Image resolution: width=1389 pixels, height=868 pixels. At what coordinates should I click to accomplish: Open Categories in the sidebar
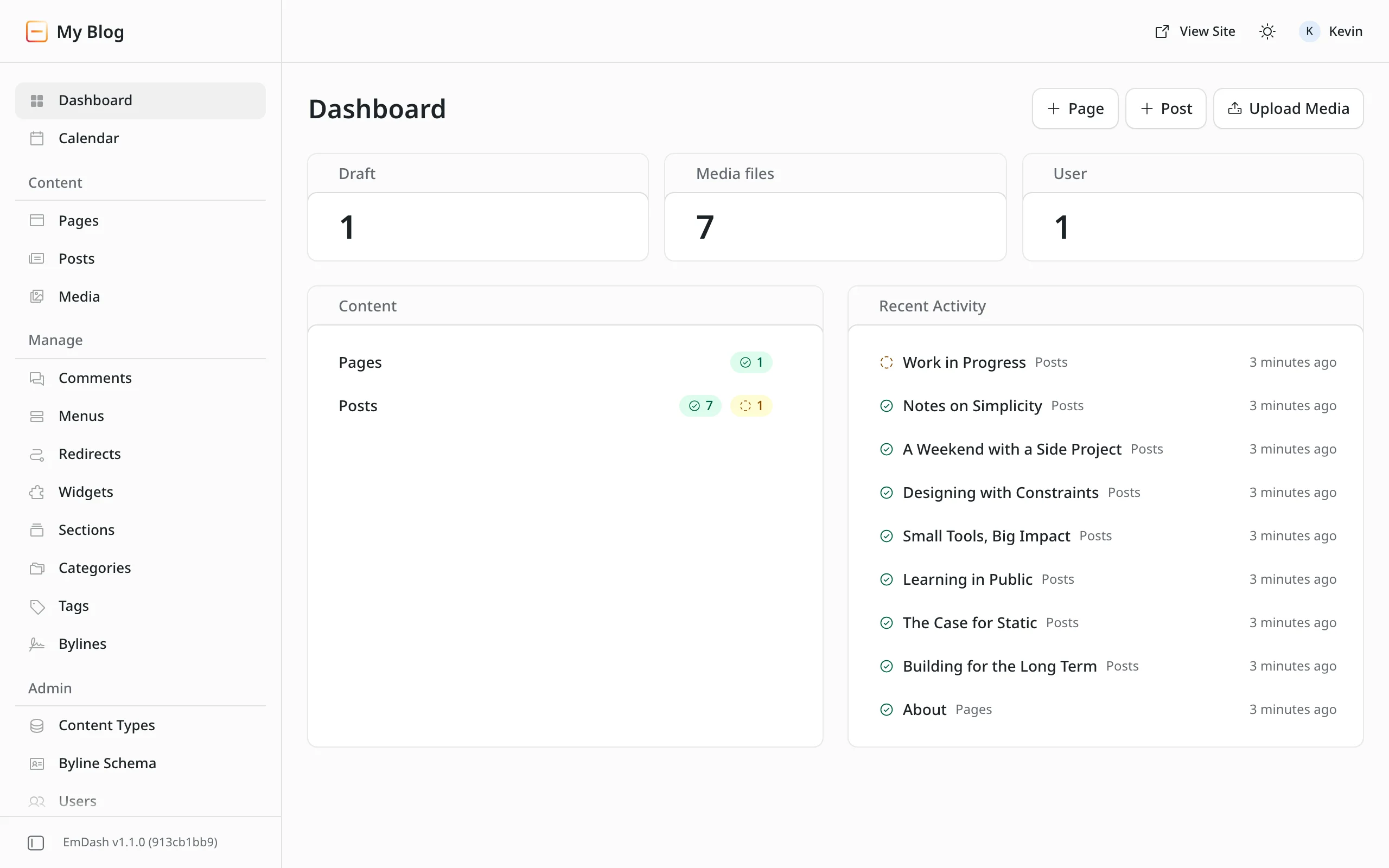[x=141, y=568]
